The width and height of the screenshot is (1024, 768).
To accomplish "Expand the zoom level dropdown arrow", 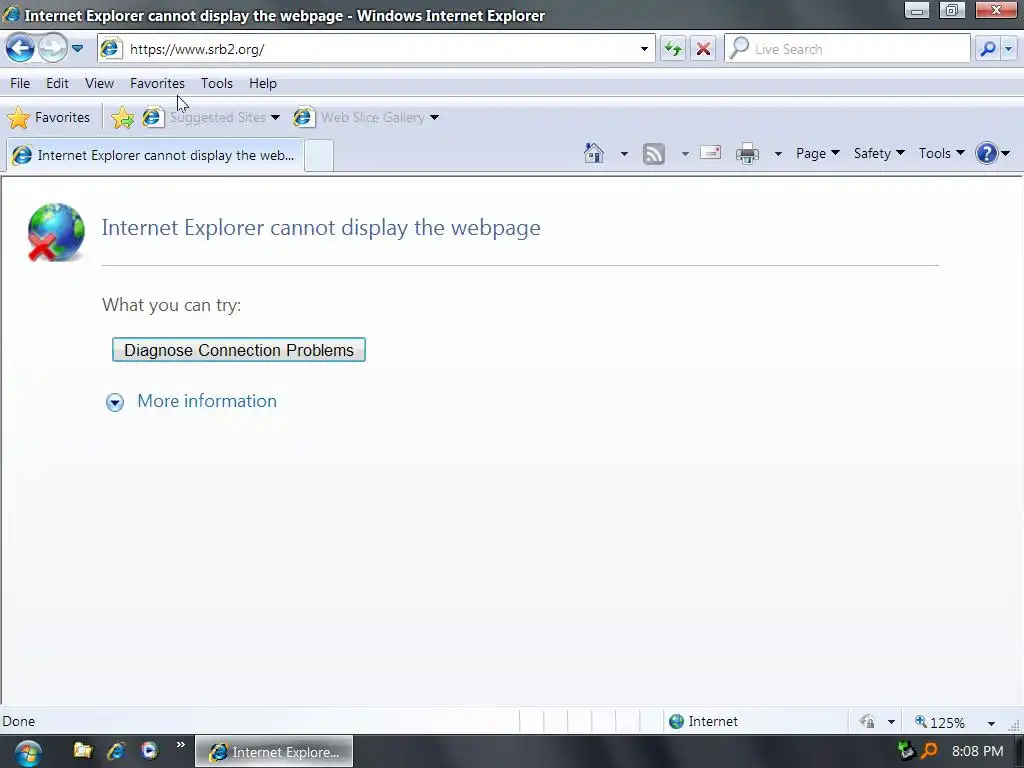I will click(x=991, y=723).
